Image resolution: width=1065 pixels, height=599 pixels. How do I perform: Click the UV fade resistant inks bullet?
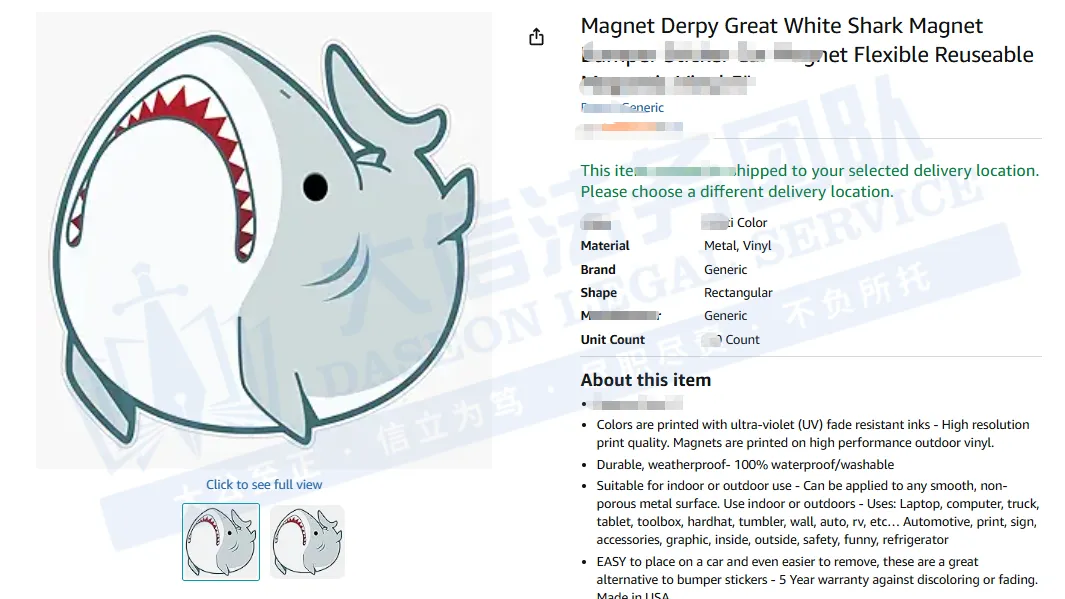pos(813,433)
